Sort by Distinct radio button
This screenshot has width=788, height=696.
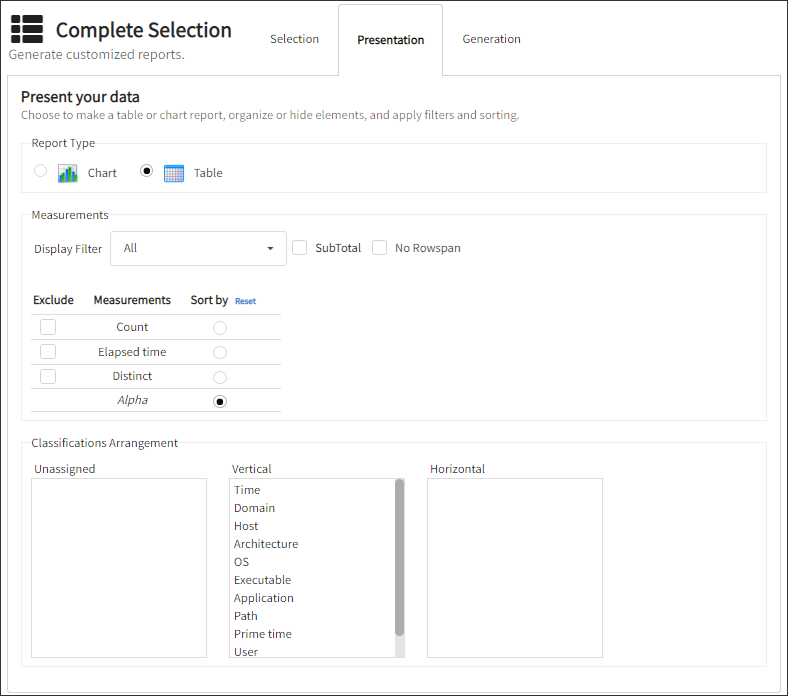[220, 377]
